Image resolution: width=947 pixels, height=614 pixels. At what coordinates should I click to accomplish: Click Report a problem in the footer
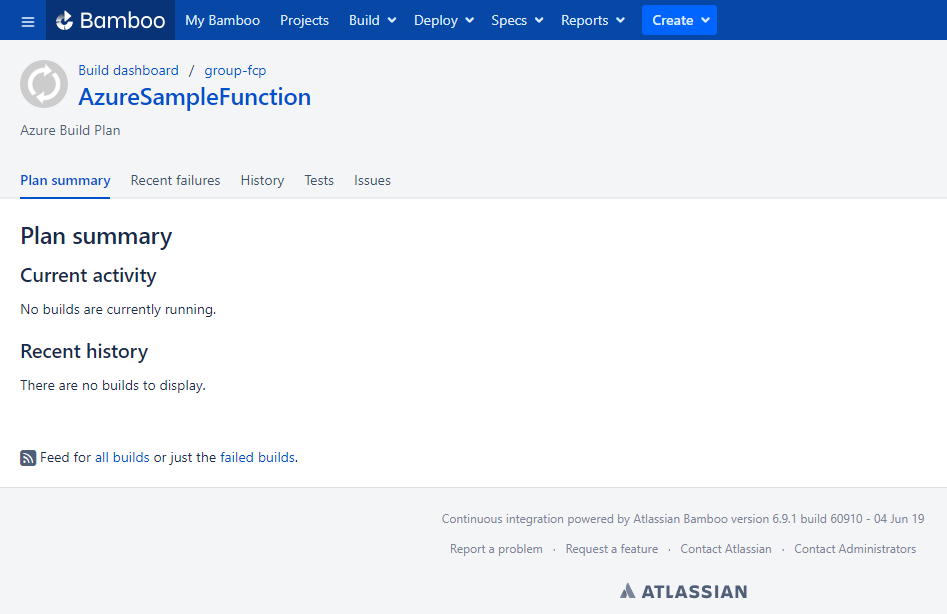pyautogui.click(x=497, y=548)
